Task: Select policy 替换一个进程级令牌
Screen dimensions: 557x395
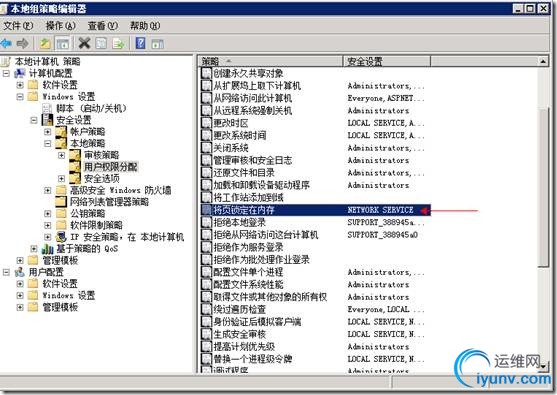Action: click(x=252, y=359)
